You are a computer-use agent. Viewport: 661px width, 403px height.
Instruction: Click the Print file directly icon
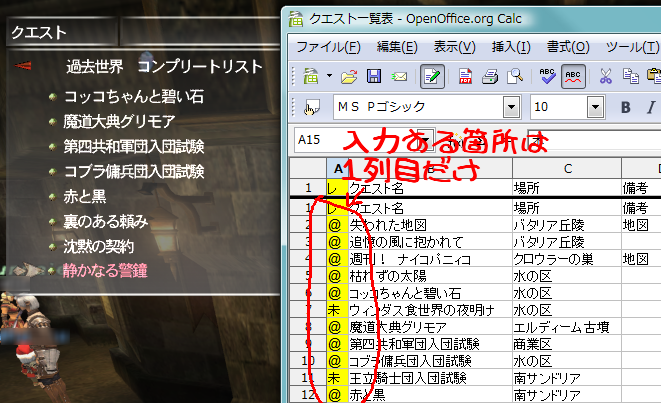click(x=490, y=77)
